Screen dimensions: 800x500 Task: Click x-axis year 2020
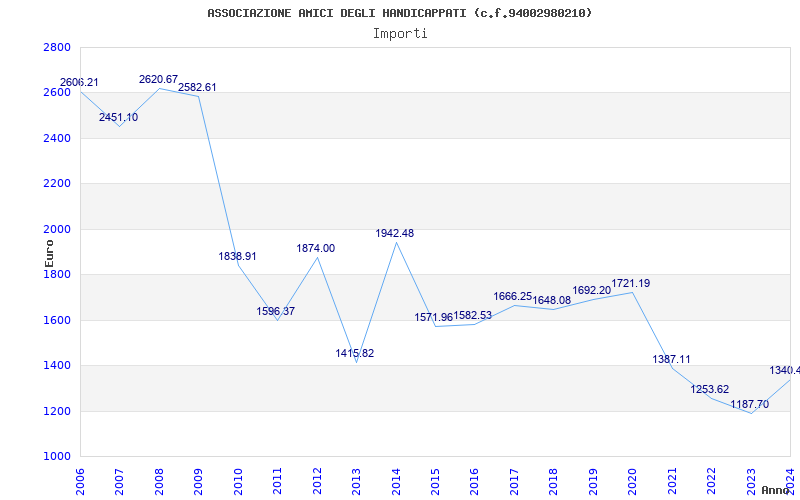pos(633,481)
